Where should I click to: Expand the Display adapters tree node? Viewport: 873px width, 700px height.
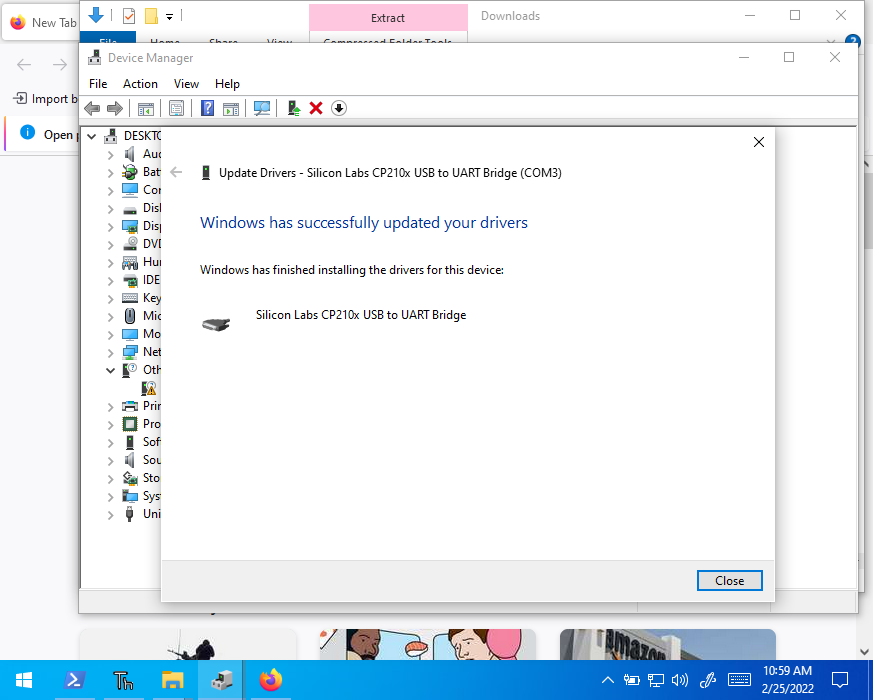pos(110,227)
